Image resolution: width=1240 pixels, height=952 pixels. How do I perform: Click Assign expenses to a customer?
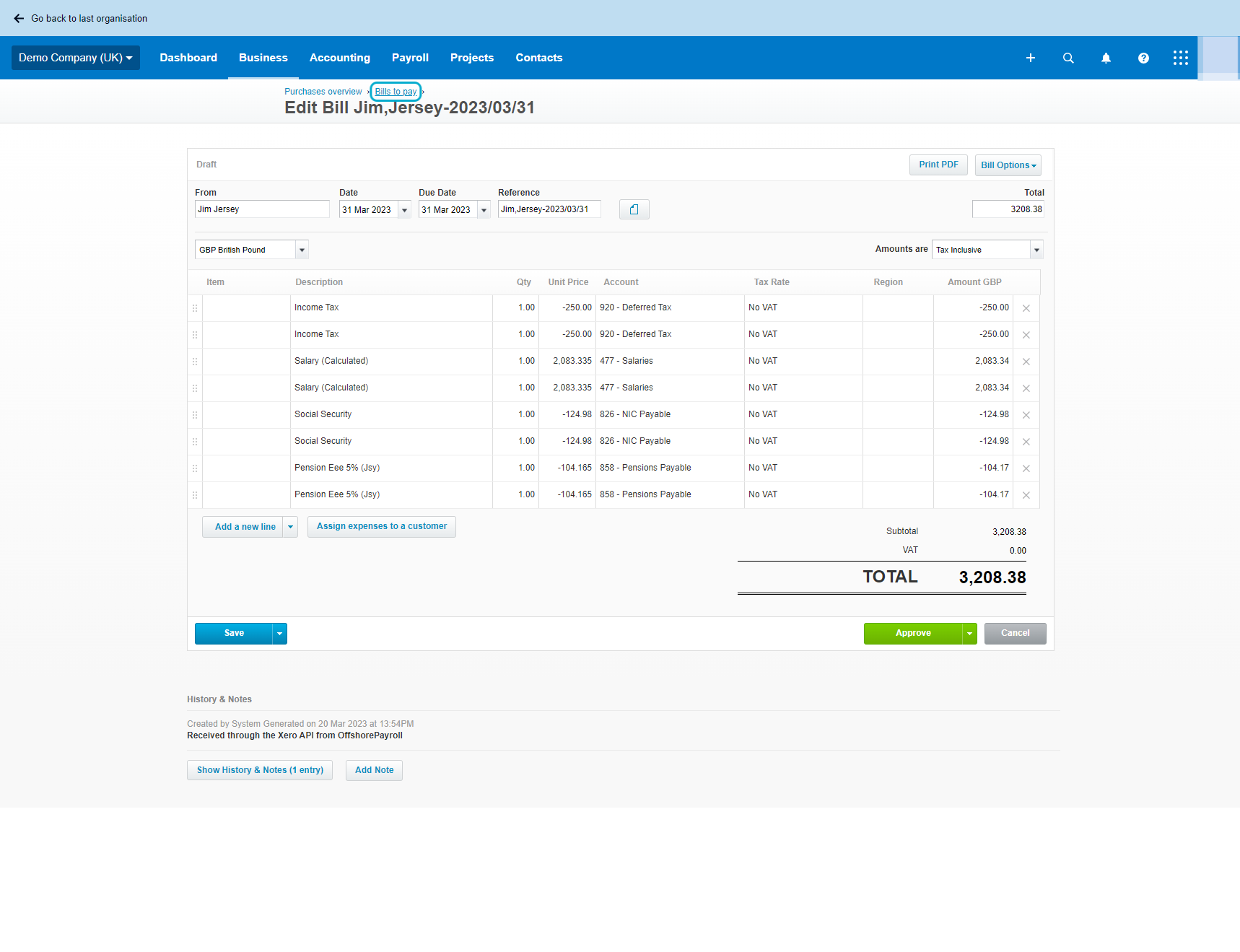pyautogui.click(x=382, y=526)
